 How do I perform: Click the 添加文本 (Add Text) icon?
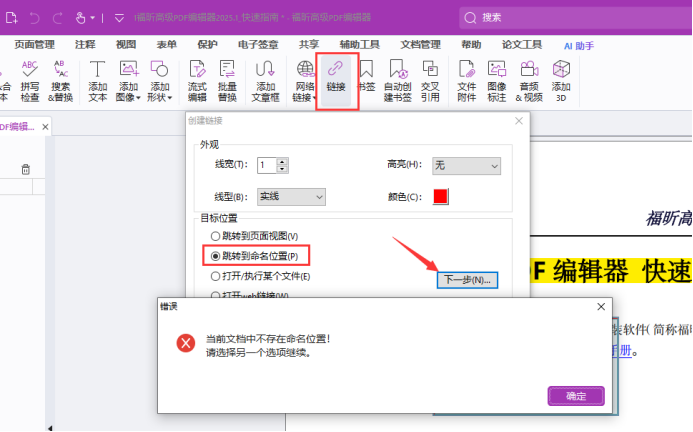click(97, 80)
